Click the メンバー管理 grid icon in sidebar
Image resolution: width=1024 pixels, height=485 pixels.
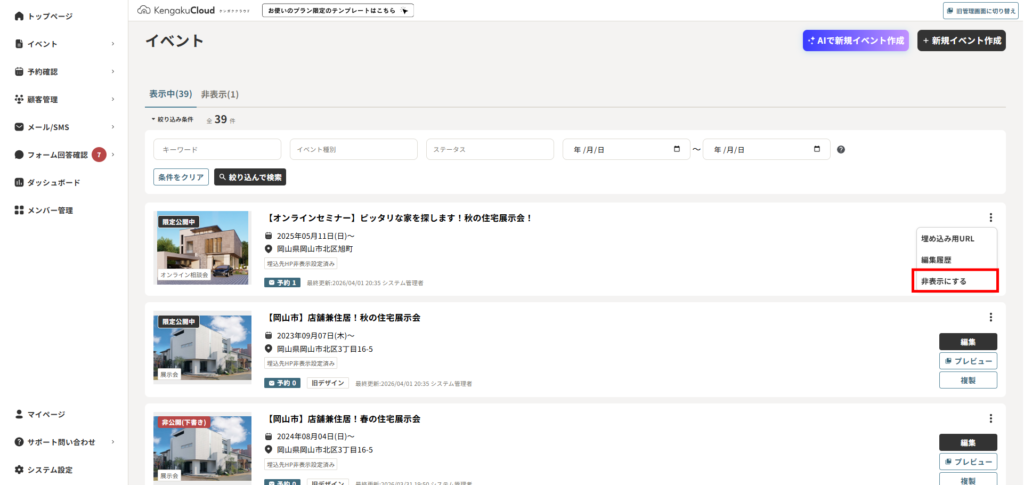coord(19,210)
